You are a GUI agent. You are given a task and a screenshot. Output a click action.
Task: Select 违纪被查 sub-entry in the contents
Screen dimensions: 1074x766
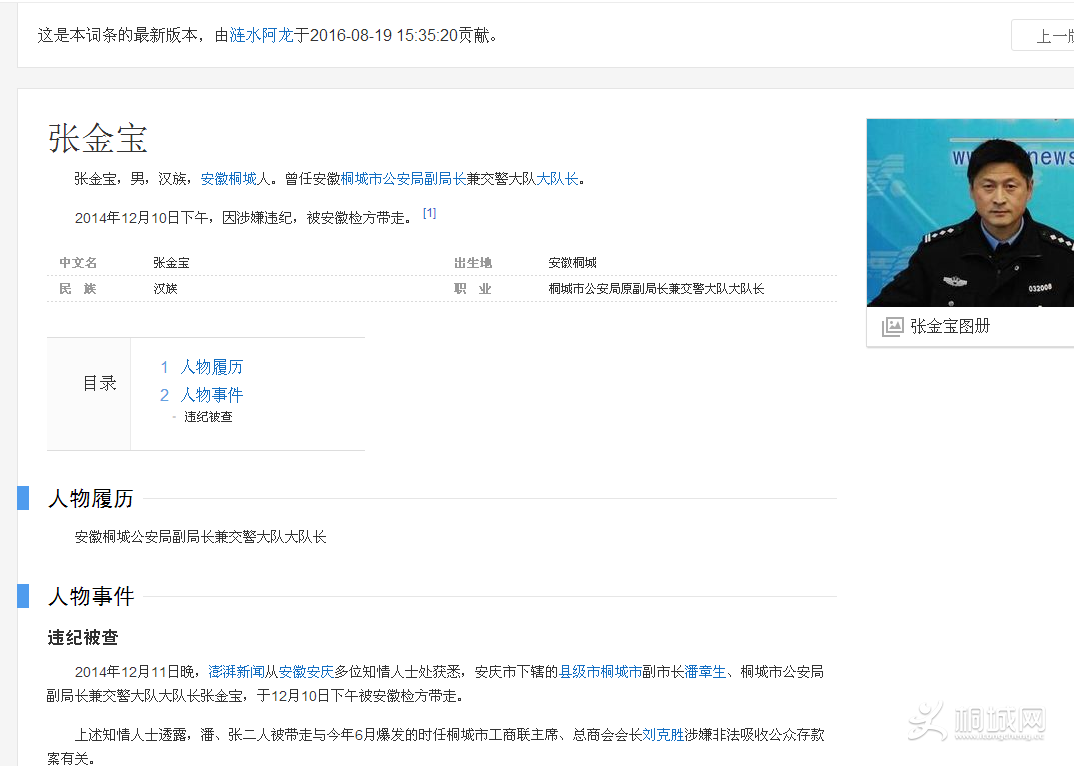point(208,417)
